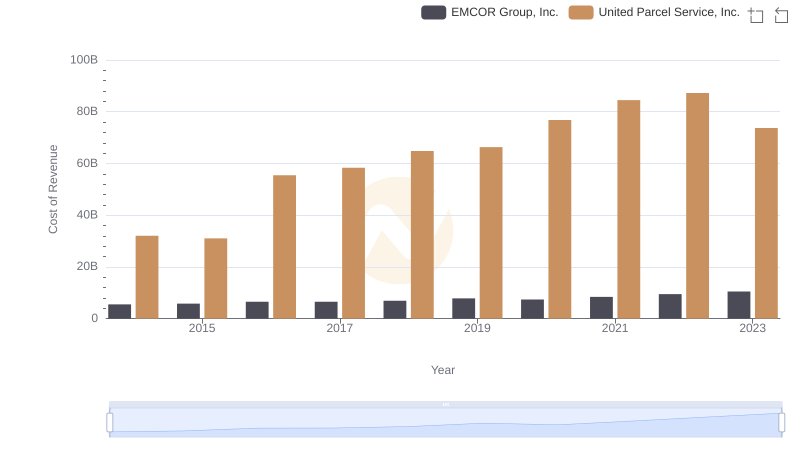The image size is (800, 461).
Task: Click the 100B label on the y-axis
Action: click(84, 60)
